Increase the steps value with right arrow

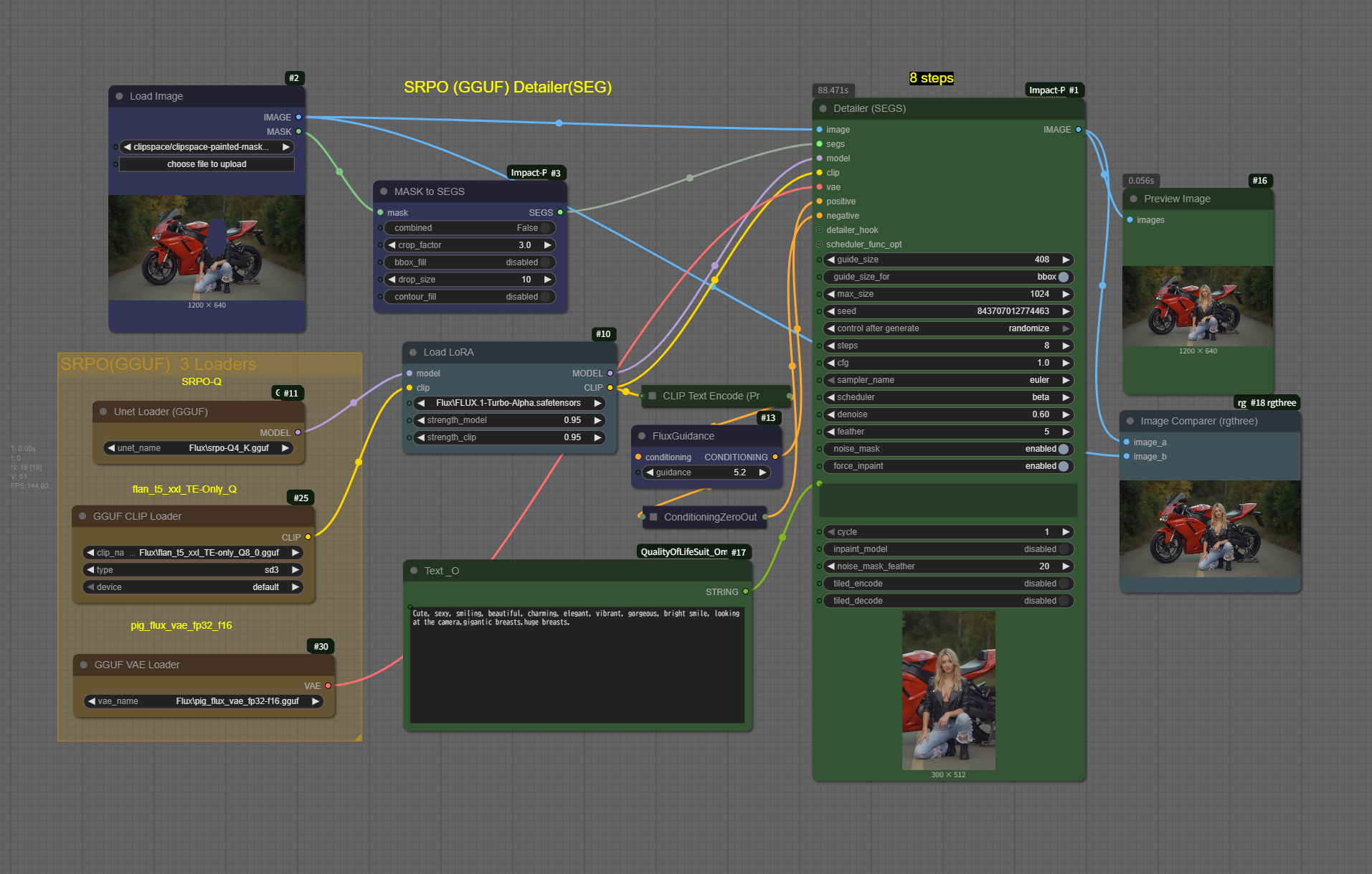[x=1066, y=346]
